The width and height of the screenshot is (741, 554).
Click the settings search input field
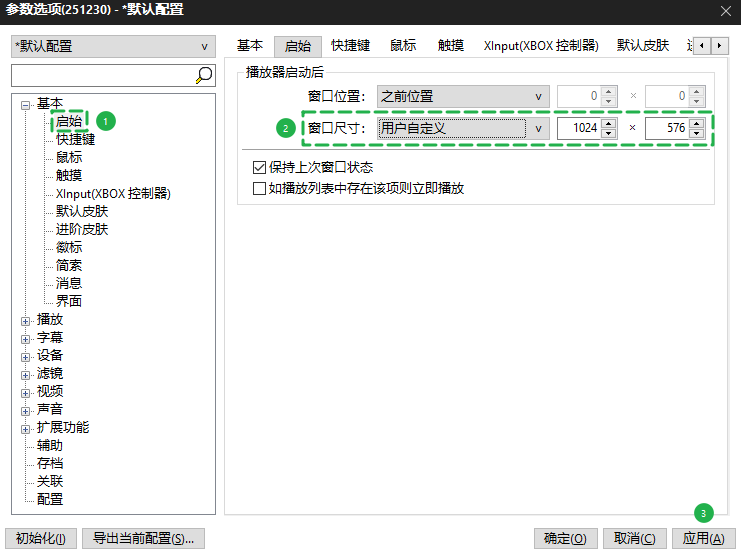click(x=100, y=75)
